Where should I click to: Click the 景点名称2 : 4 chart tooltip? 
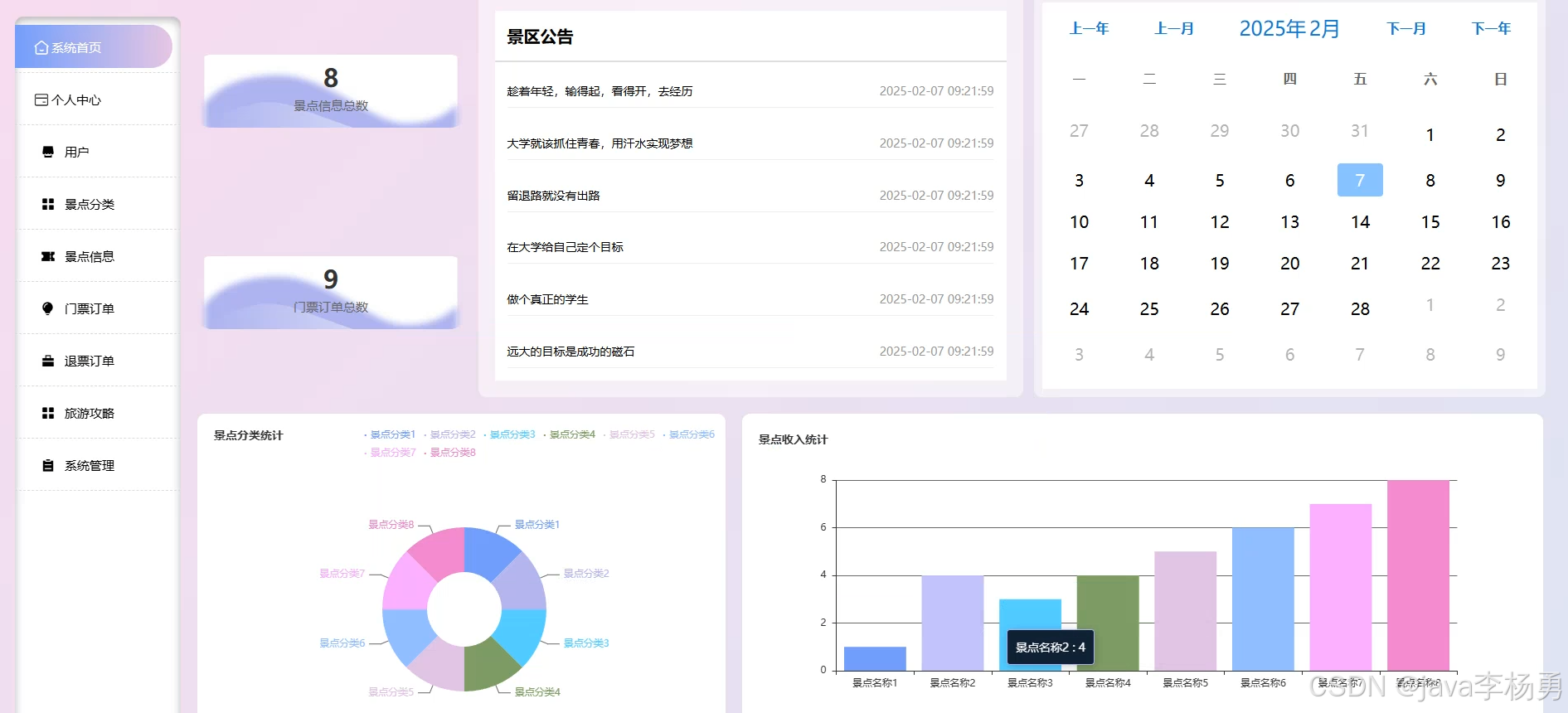tap(1051, 648)
